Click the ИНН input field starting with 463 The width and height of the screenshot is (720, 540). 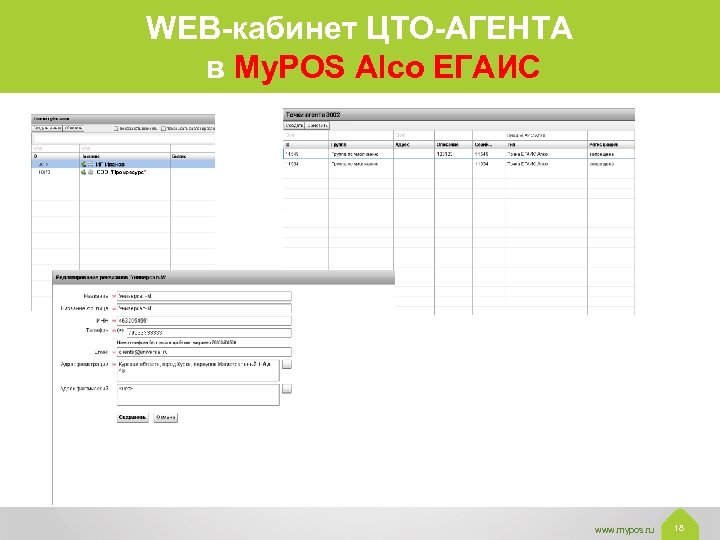coord(204,321)
